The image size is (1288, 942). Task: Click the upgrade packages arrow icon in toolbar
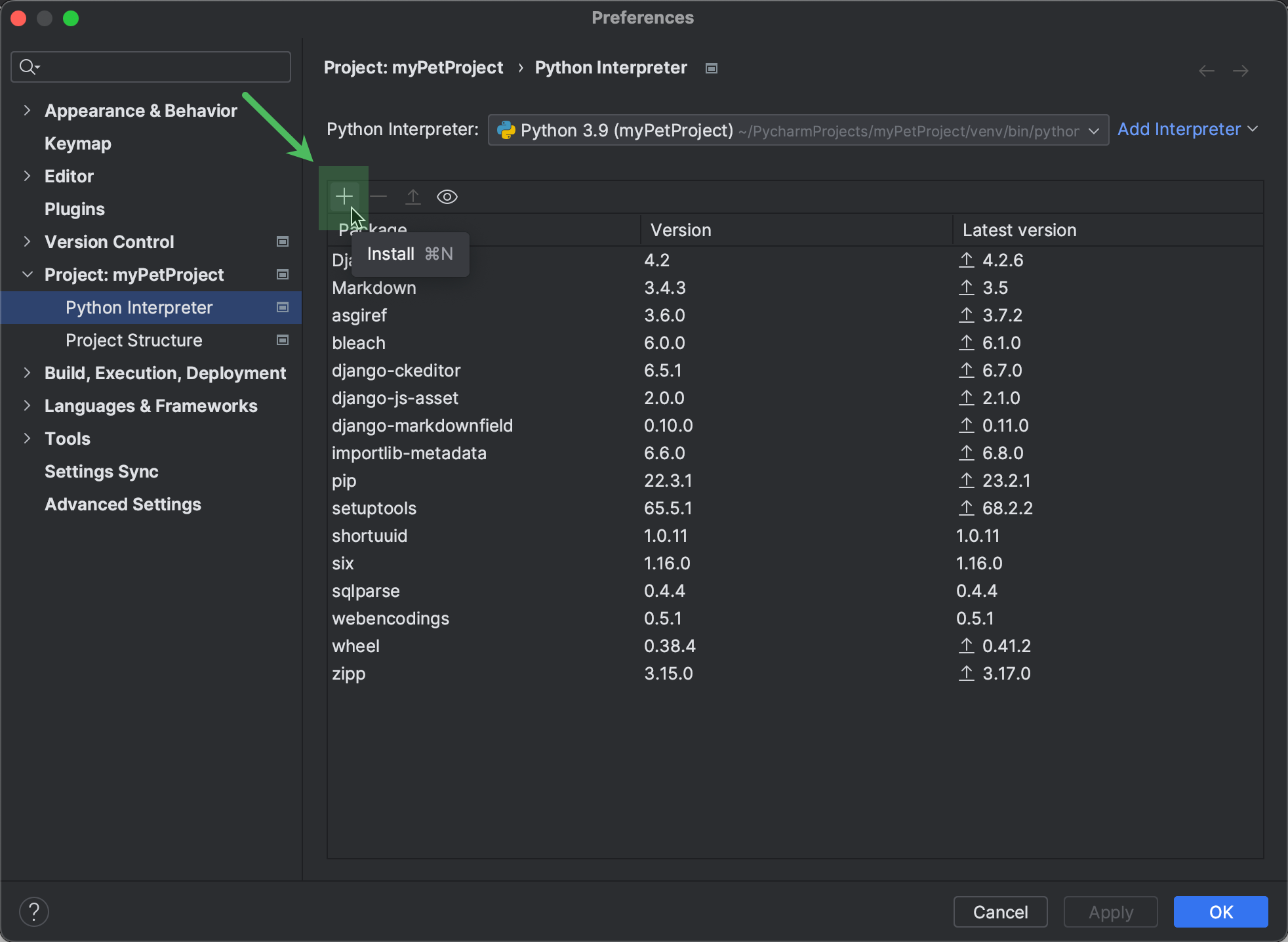coord(413,197)
